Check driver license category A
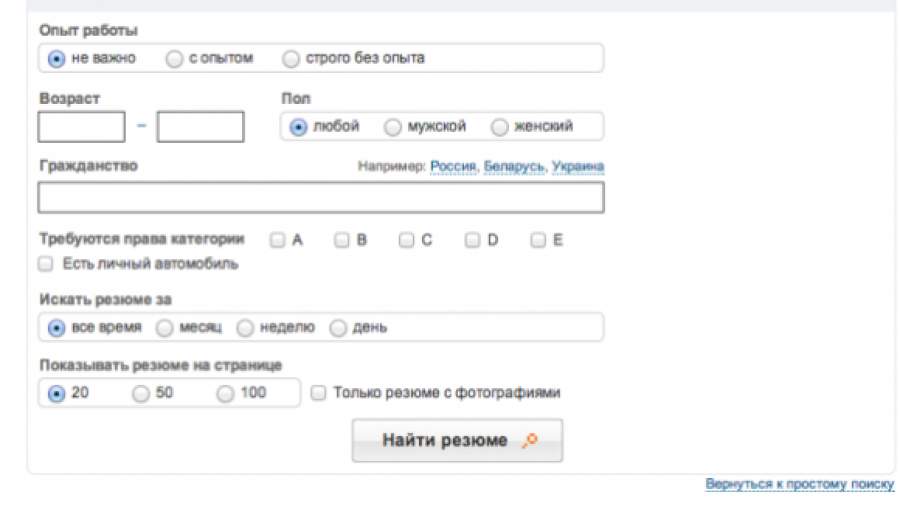This screenshot has width=900, height=506. click(x=277, y=240)
